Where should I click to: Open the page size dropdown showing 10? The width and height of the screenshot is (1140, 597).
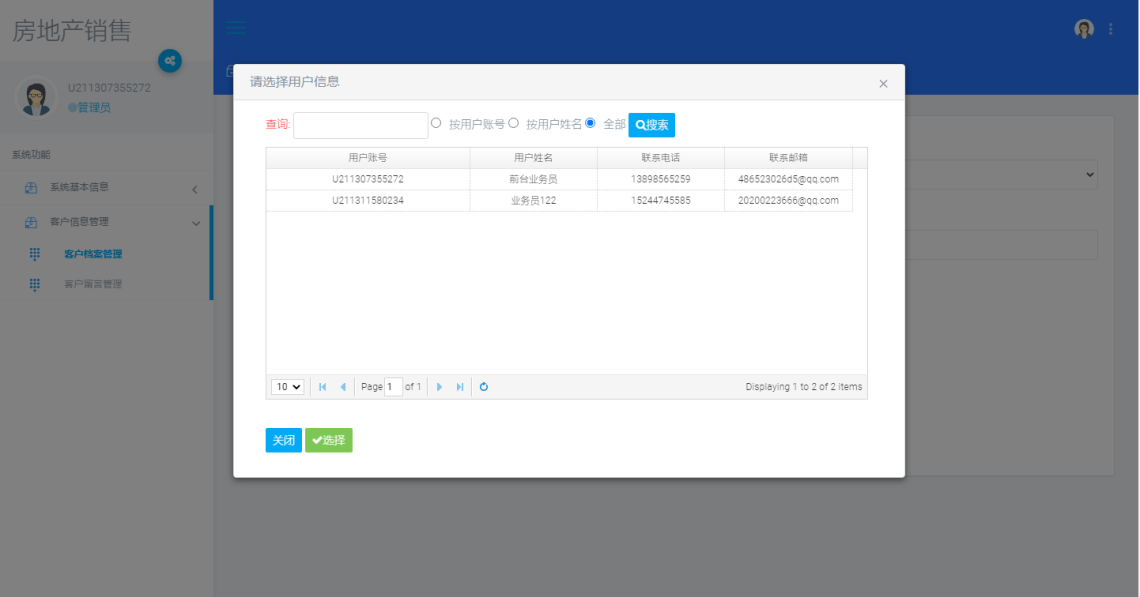287,386
